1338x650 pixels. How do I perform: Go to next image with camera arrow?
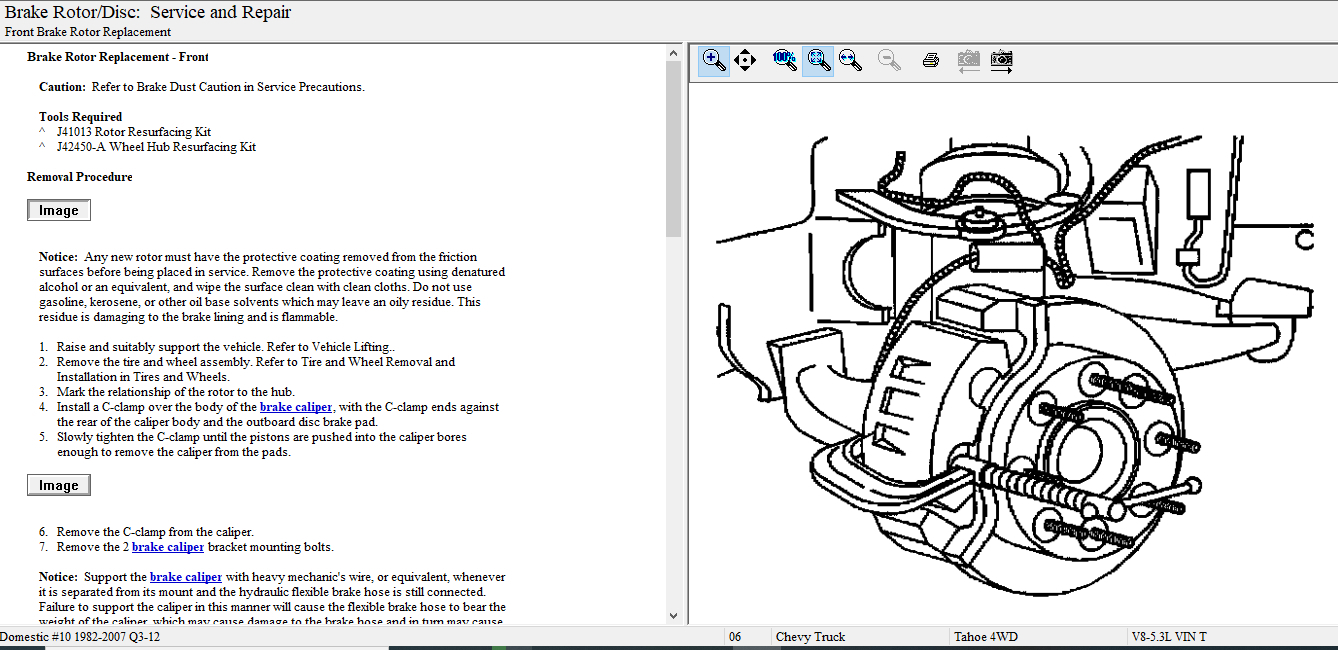point(1001,60)
